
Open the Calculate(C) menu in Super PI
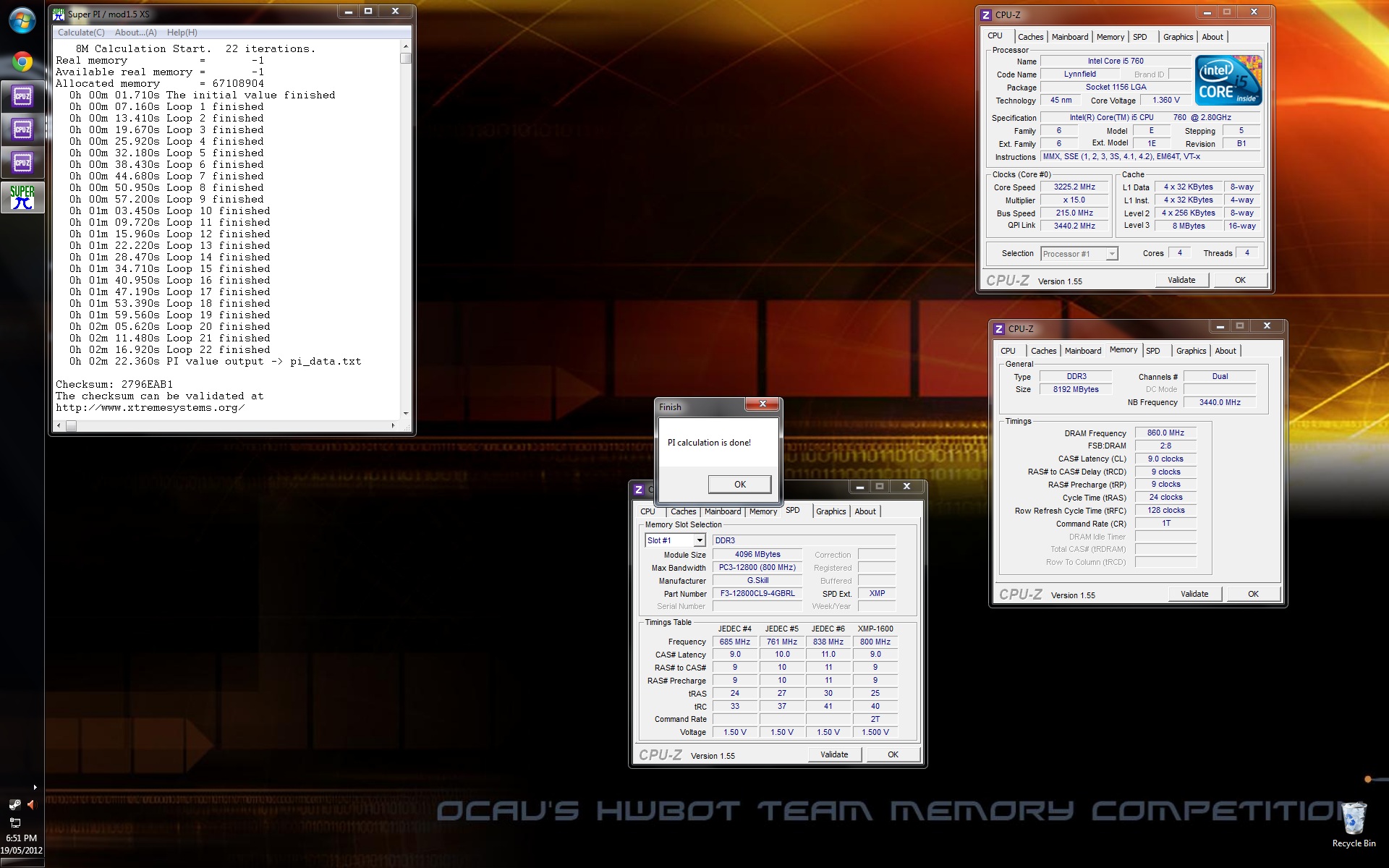pyautogui.click(x=81, y=33)
